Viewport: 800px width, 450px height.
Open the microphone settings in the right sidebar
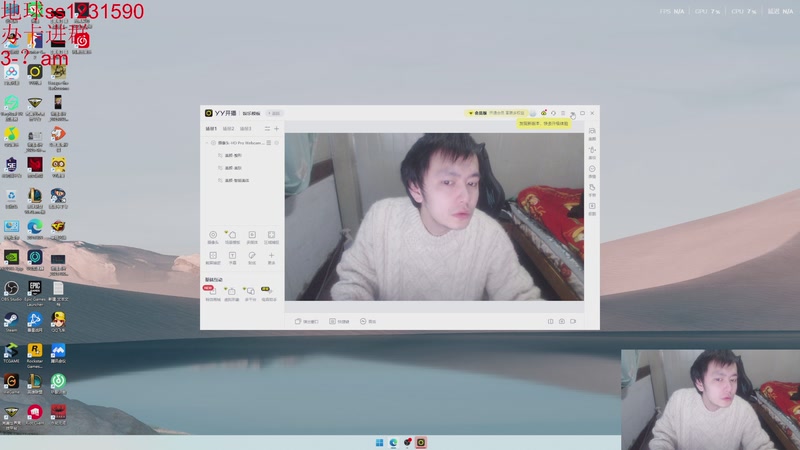(592, 153)
